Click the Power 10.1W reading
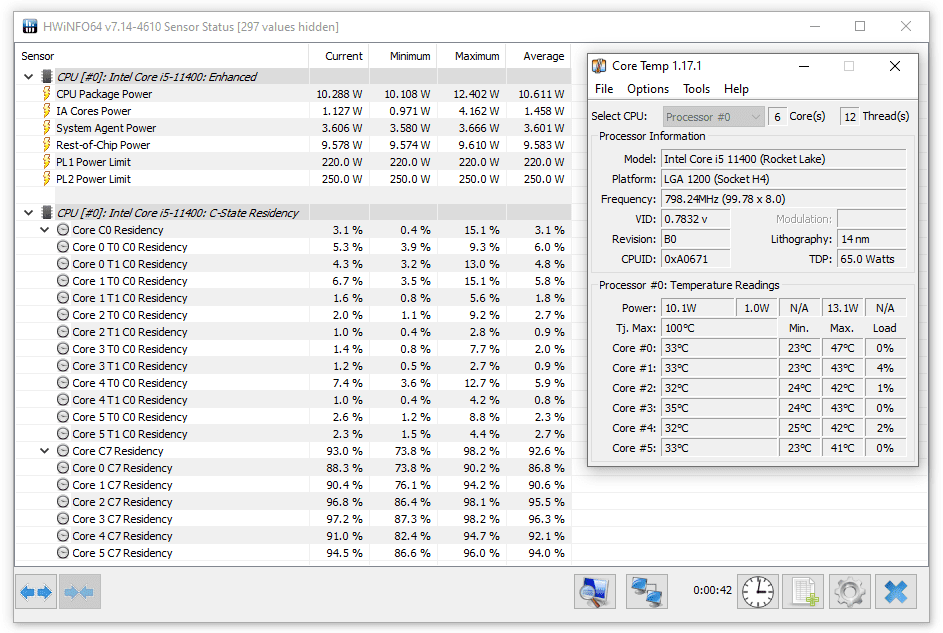 [698, 308]
